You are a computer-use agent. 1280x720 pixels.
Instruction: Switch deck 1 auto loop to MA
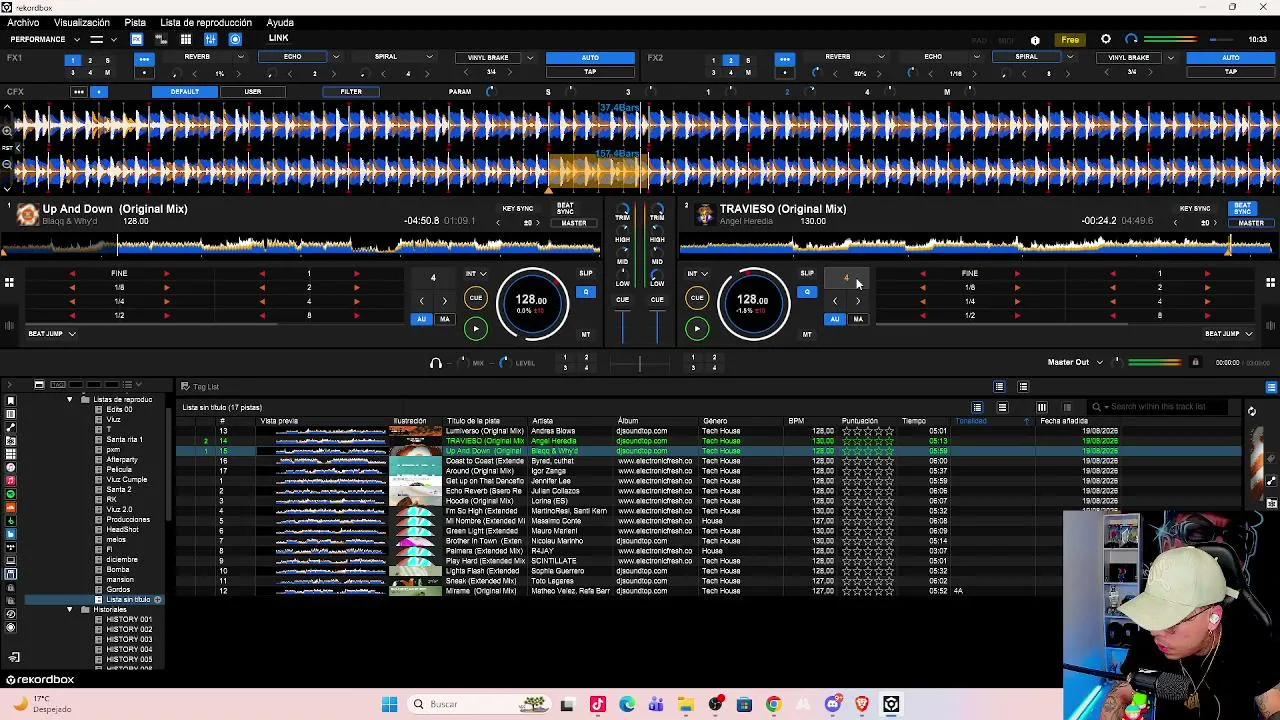pos(445,319)
